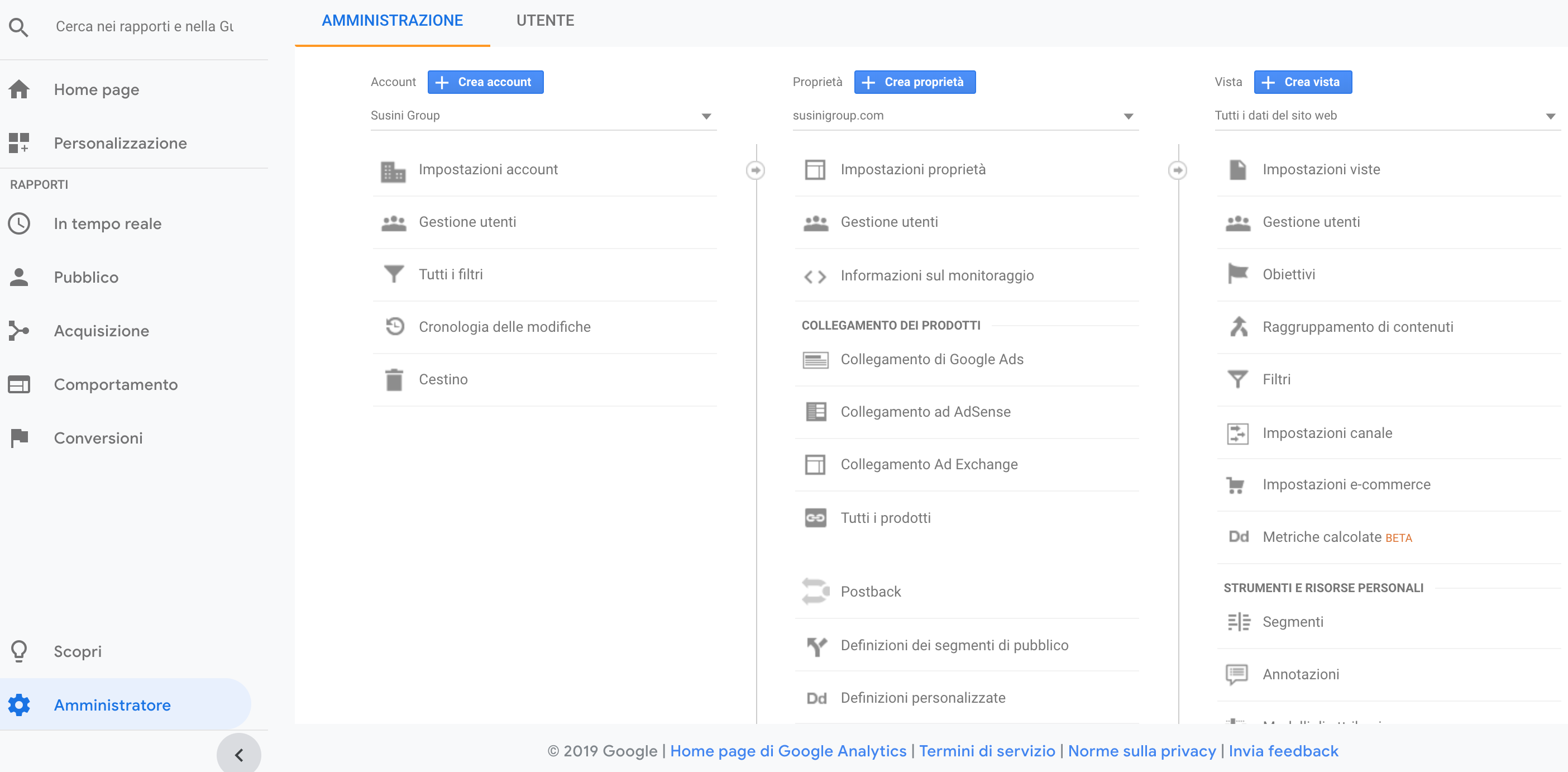Open Norme sulla privacy link
This screenshot has height=772, width=1568.
pyautogui.click(x=1141, y=751)
